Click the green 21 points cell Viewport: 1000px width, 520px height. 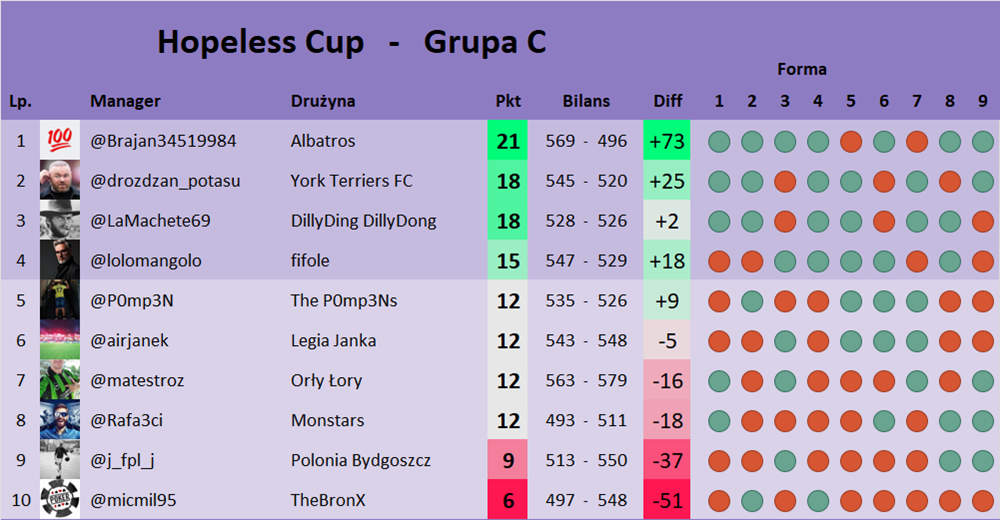click(508, 141)
